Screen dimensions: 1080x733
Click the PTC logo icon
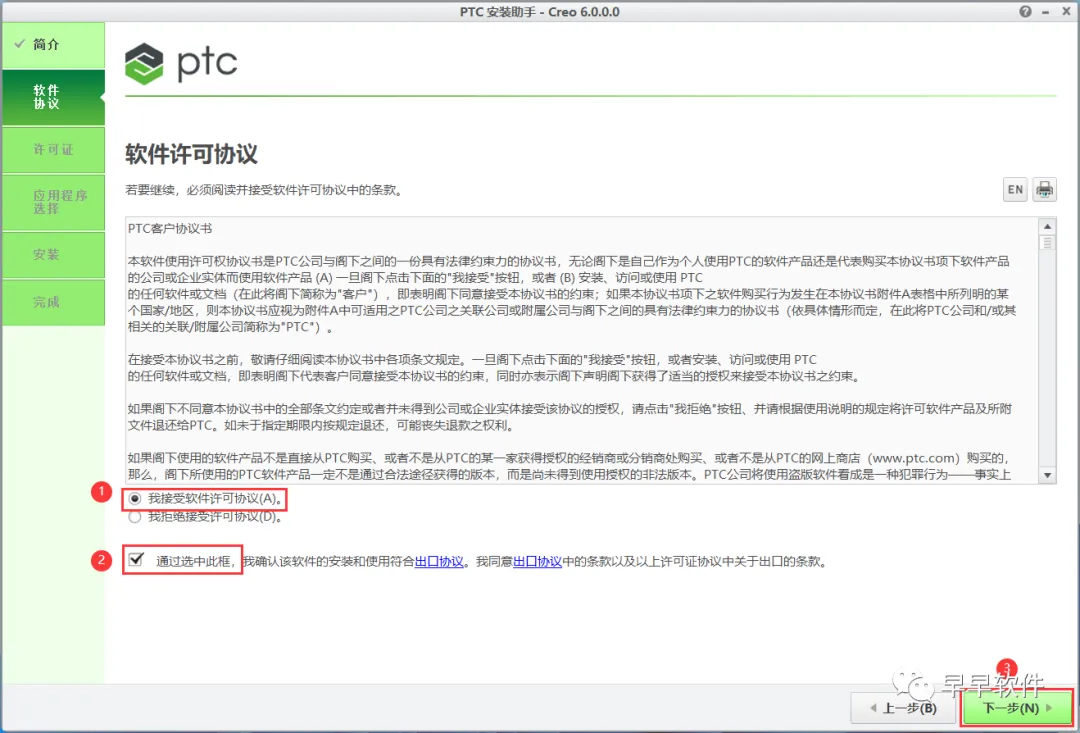[x=144, y=63]
